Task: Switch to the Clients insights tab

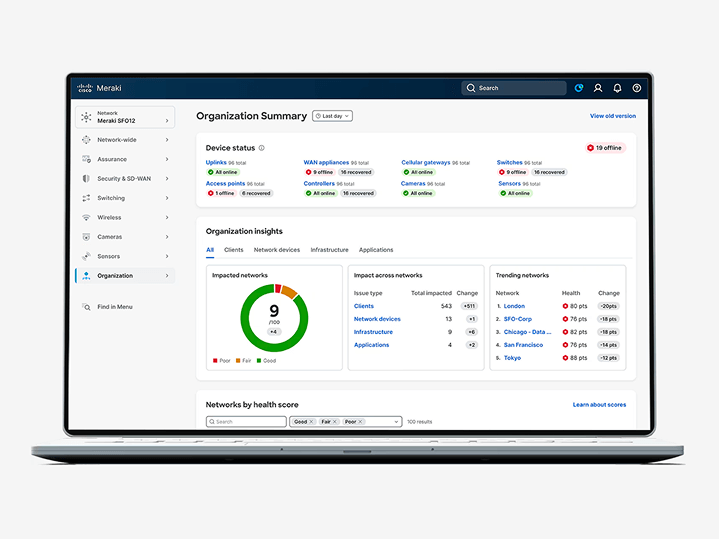Action: click(233, 250)
